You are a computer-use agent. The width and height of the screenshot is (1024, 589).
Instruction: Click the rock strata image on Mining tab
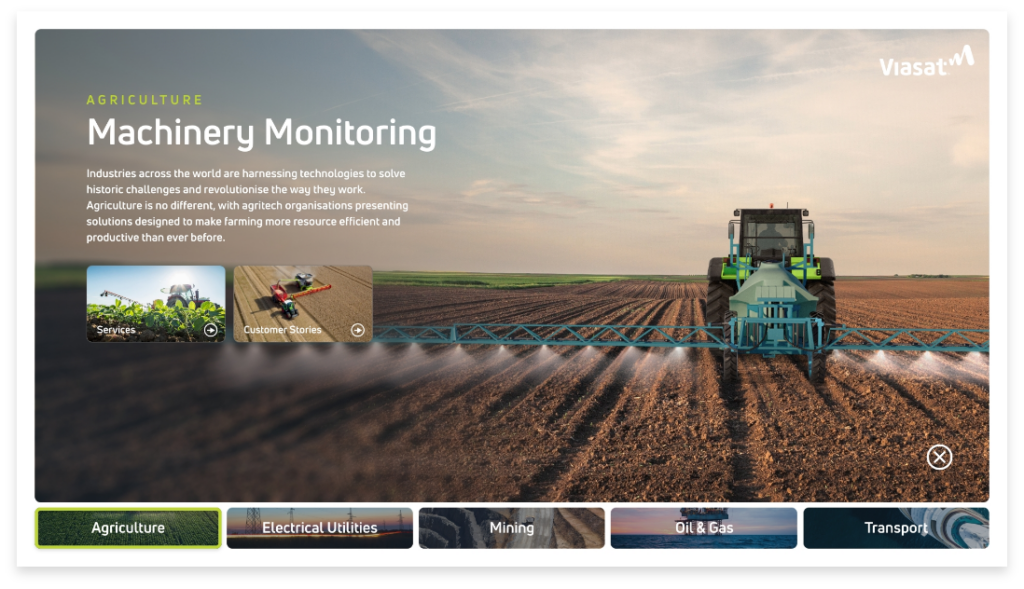click(445, 527)
